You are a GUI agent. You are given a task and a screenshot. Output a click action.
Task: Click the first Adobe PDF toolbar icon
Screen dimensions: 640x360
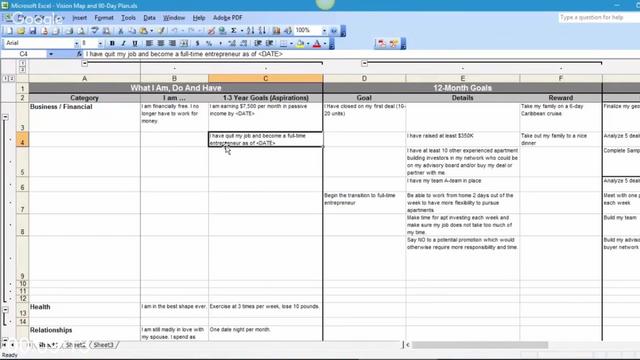tap(381, 43)
